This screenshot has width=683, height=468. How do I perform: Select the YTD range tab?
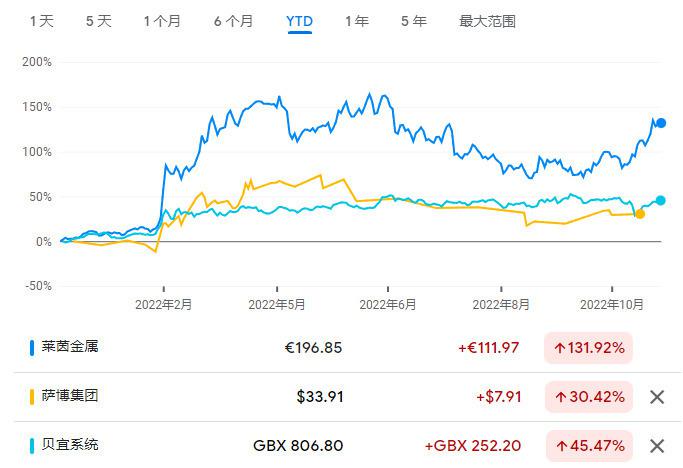(299, 21)
